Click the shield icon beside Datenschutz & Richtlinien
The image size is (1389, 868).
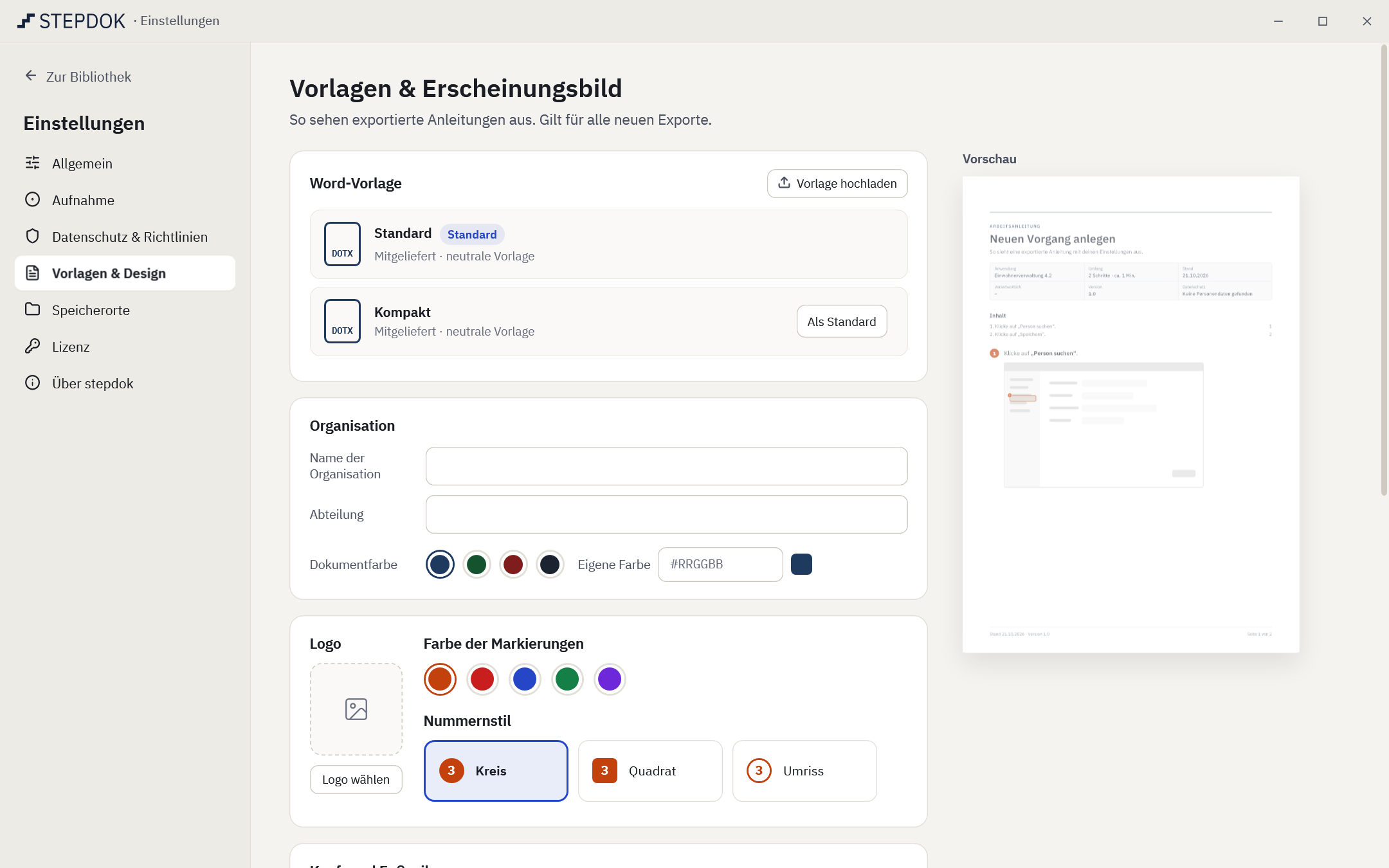pos(32,236)
